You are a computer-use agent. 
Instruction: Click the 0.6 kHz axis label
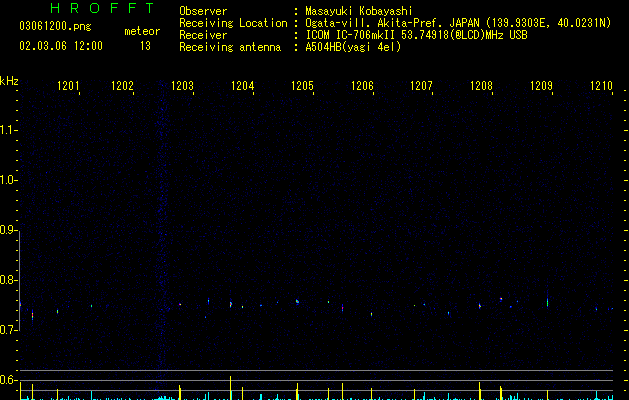8,380
